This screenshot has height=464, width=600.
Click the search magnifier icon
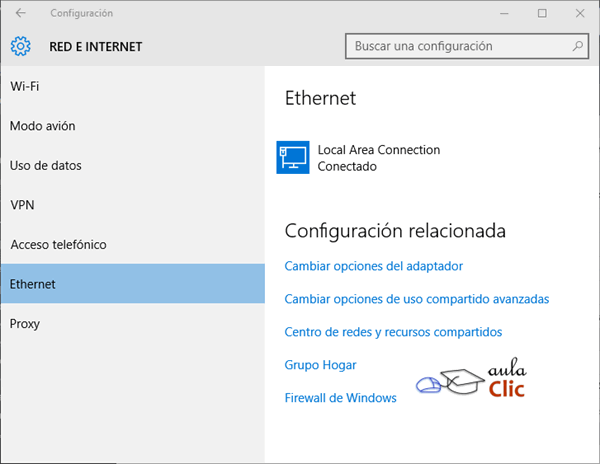coord(577,46)
